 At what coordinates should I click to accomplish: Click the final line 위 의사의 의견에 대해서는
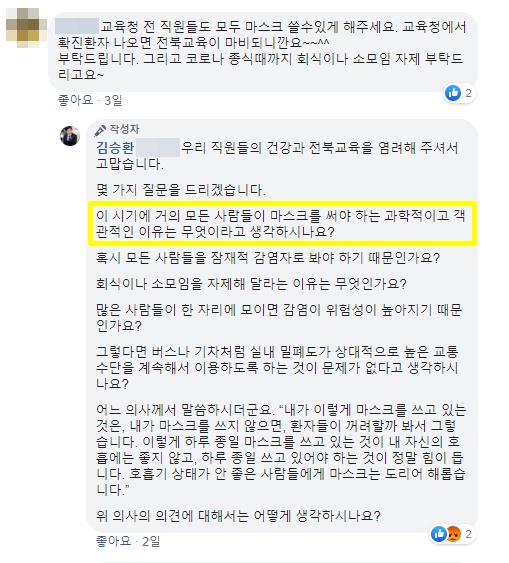pyautogui.click(x=238, y=516)
